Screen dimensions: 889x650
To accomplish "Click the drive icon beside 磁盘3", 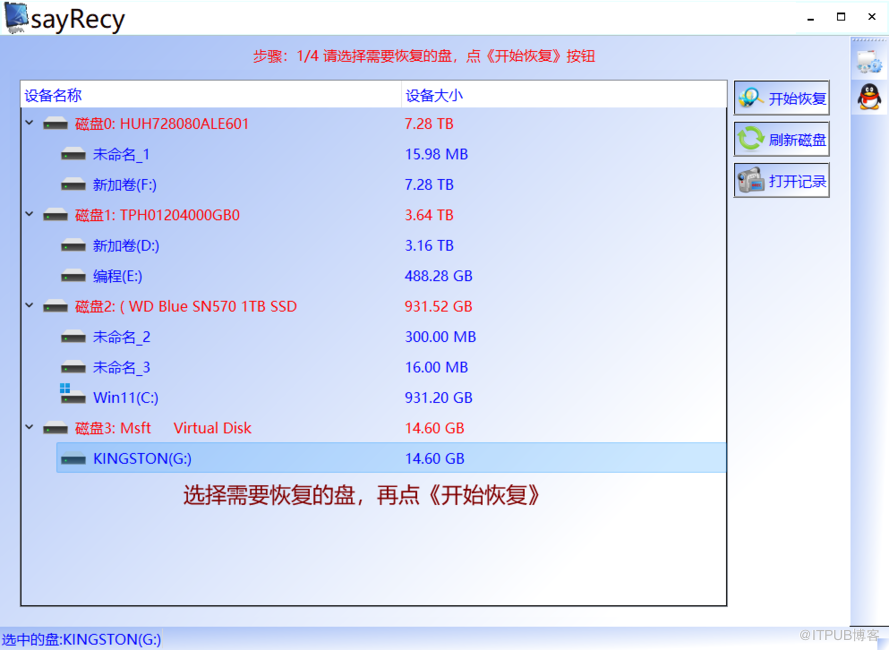I will pyautogui.click(x=56, y=428).
